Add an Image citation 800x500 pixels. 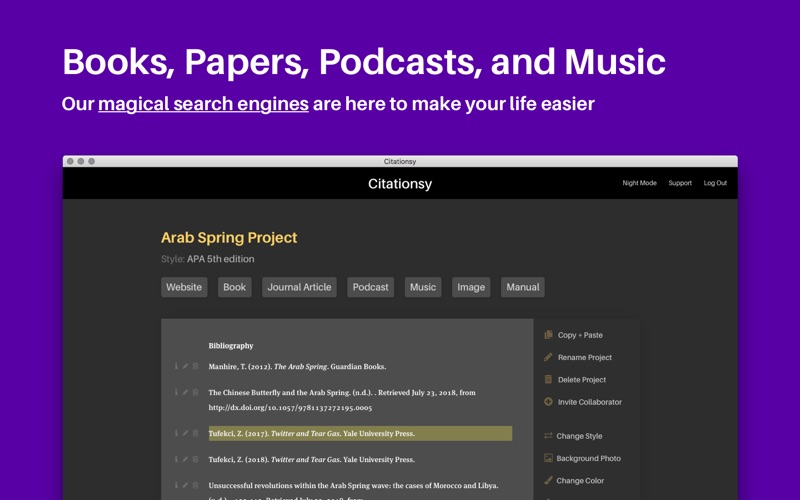[x=471, y=287]
